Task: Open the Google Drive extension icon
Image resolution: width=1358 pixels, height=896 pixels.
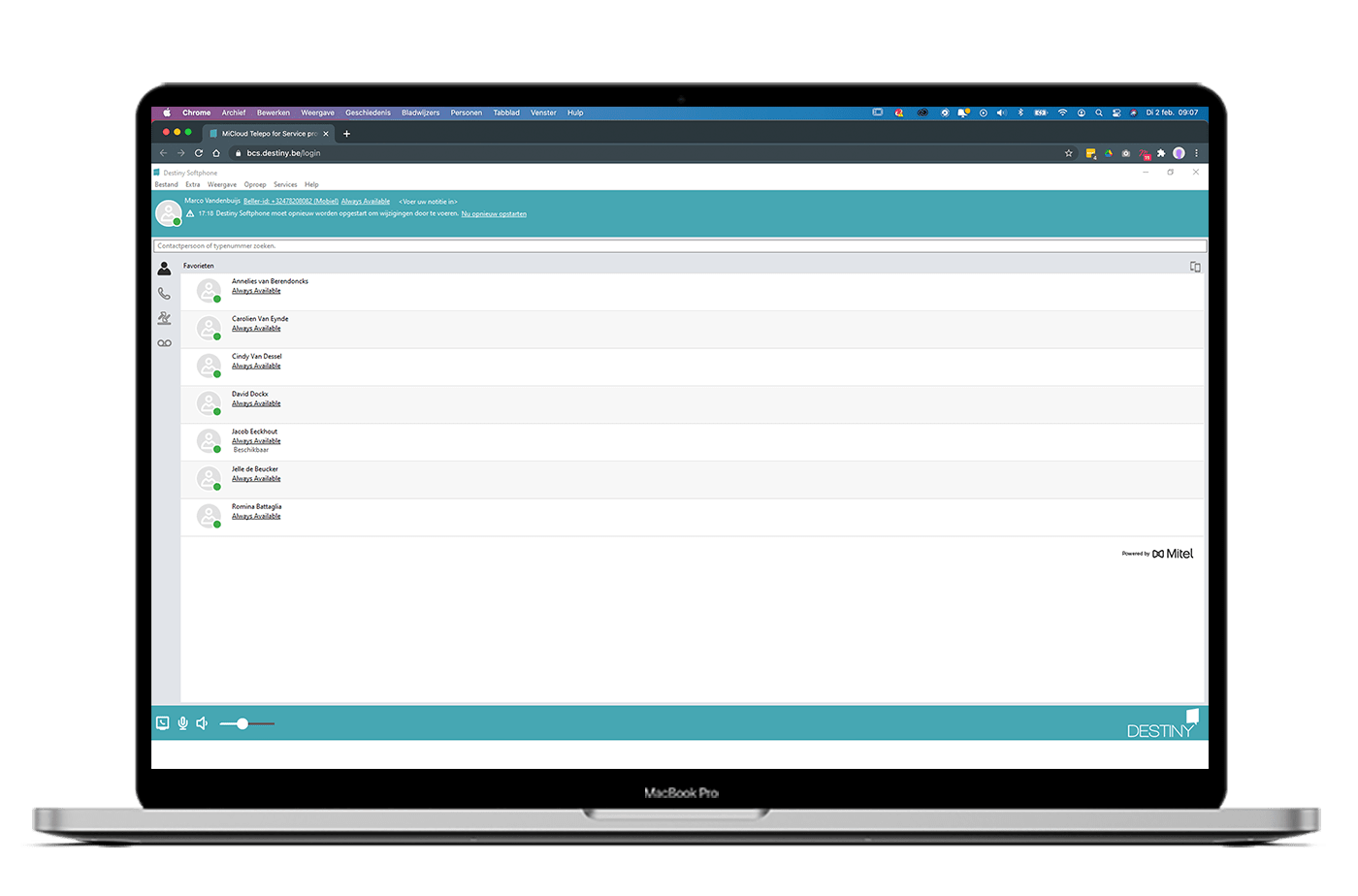Action: (1109, 153)
